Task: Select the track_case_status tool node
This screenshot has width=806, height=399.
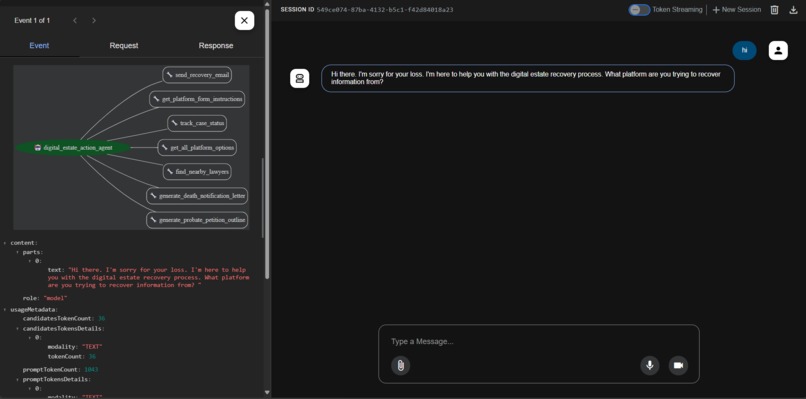Action: click(197, 123)
